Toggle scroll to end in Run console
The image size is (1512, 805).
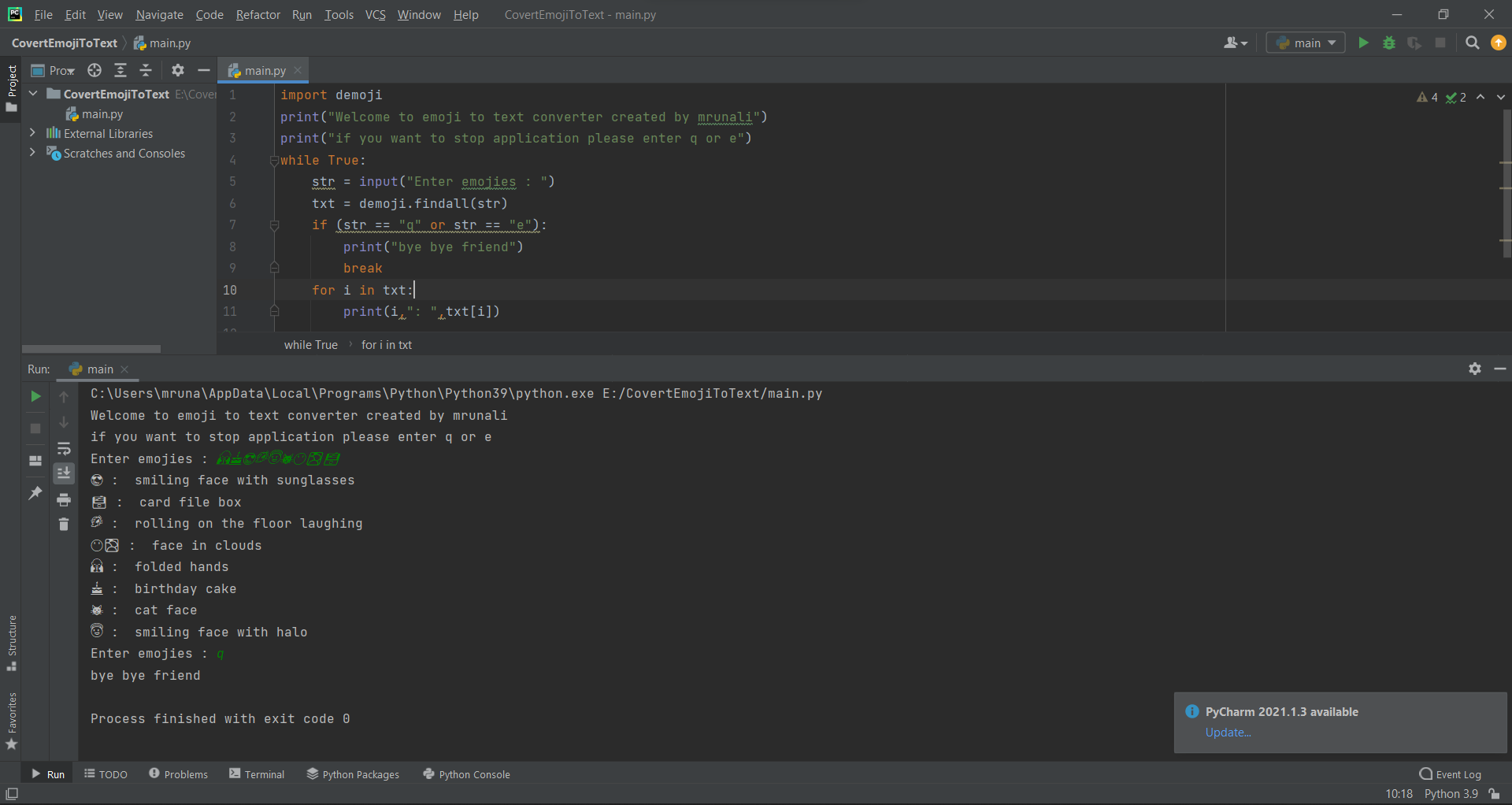click(64, 473)
